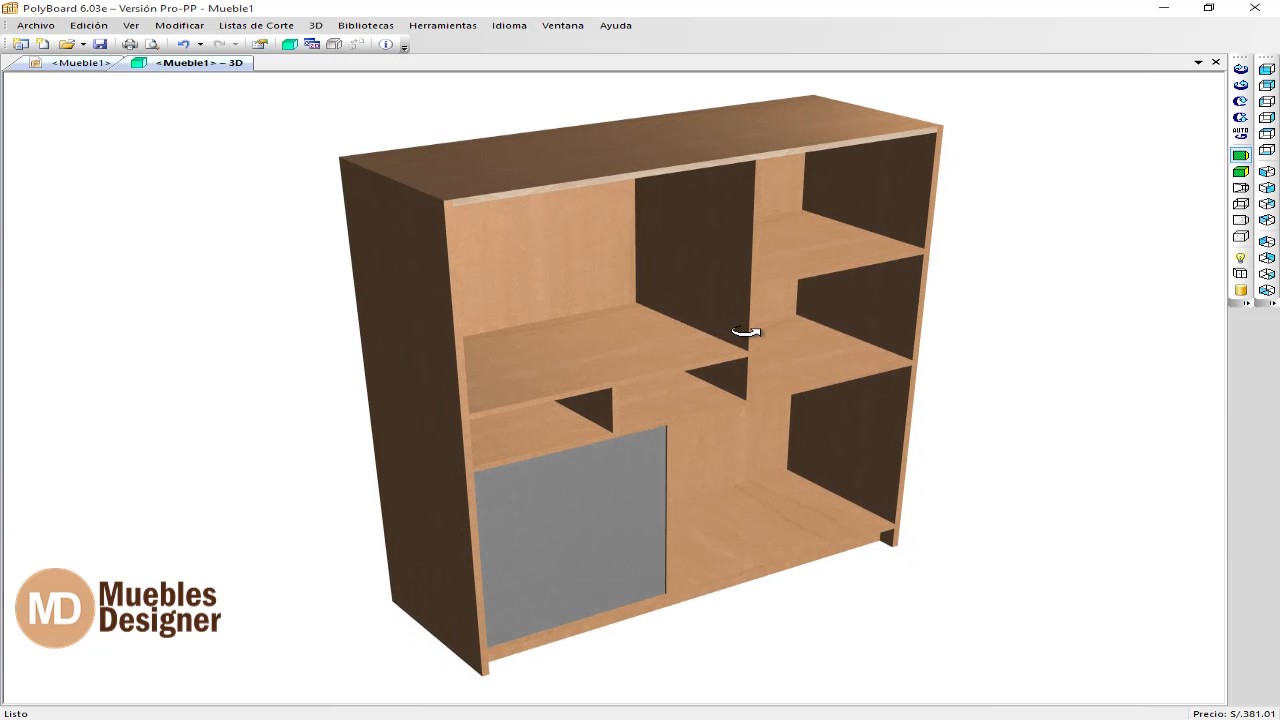Open the document tab list dropdown arrow
This screenshot has height=720, width=1280.
(1198, 62)
